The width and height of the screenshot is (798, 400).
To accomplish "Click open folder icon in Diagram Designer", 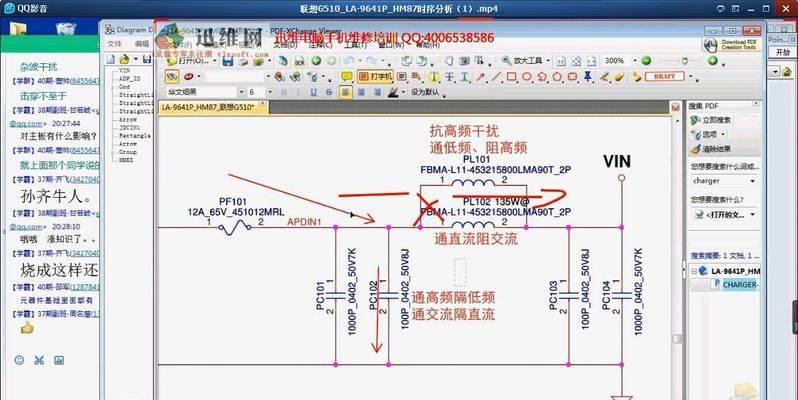I will coord(125,60).
